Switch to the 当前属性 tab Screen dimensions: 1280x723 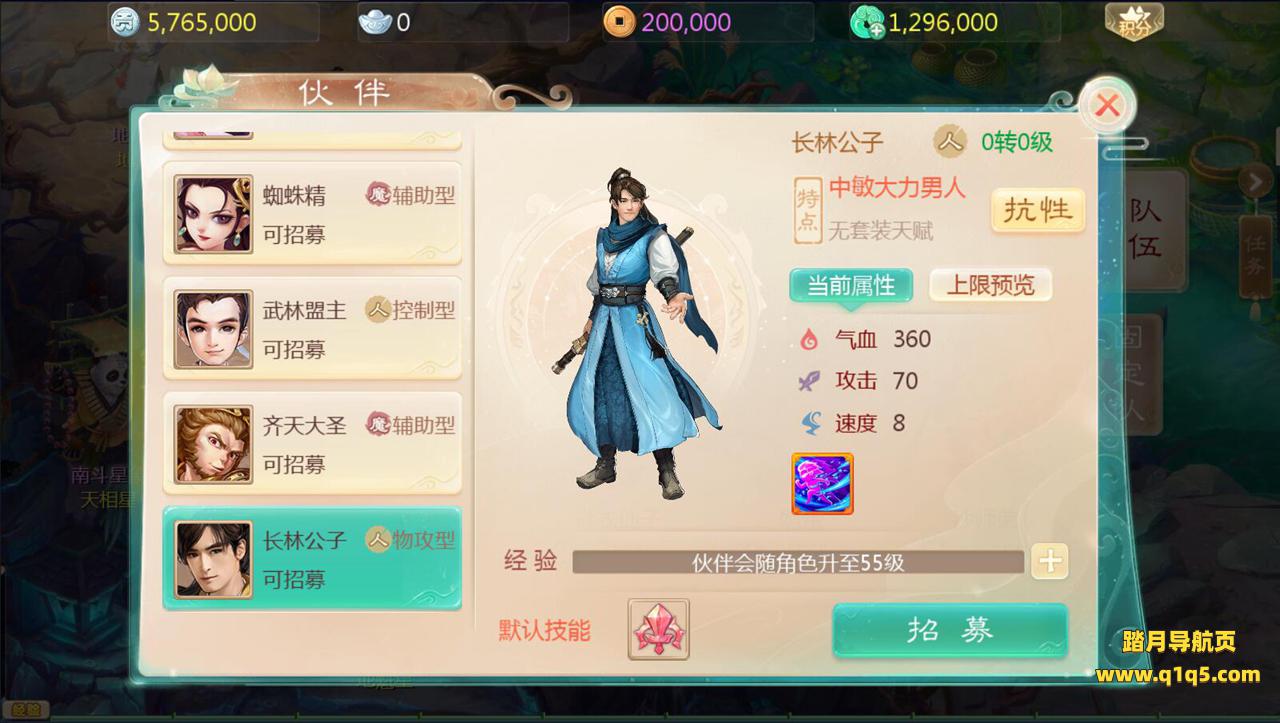[851, 285]
